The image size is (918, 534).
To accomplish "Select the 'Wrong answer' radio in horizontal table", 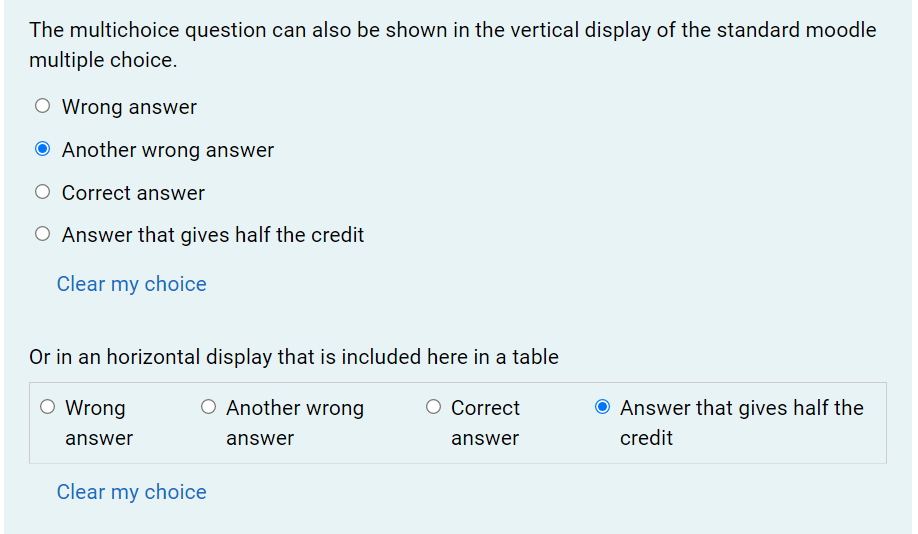I will [x=48, y=408].
